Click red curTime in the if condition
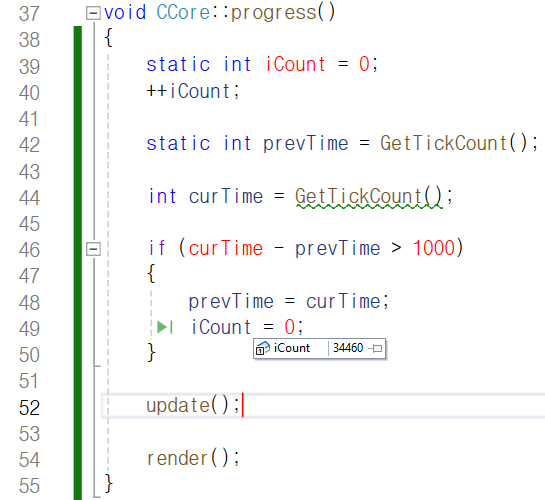The width and height of the screenshot is (545, 500). coord(226,248)
